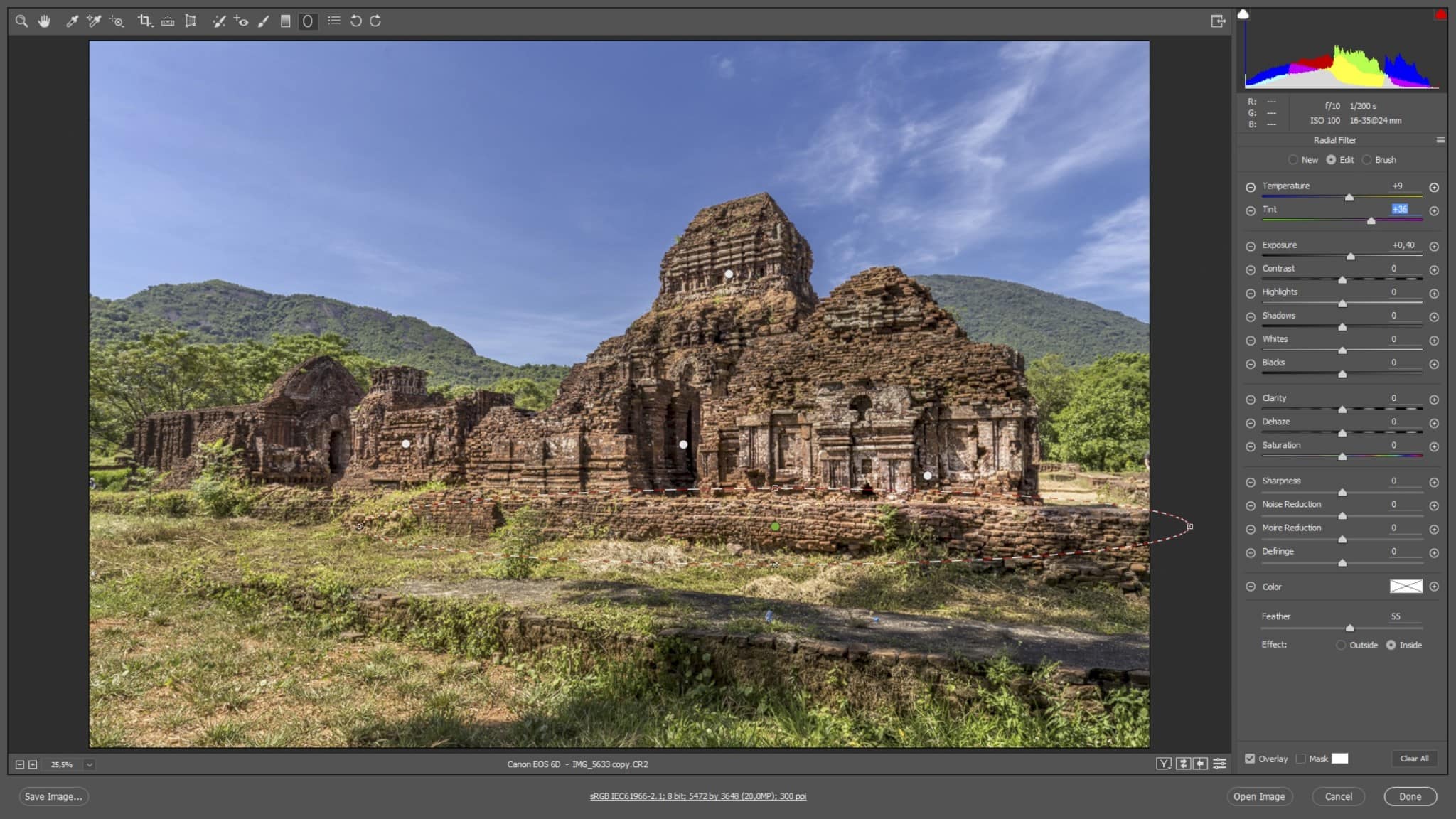
Task: Select the Targeted Adjustment tool
Action: click(117, 21)
